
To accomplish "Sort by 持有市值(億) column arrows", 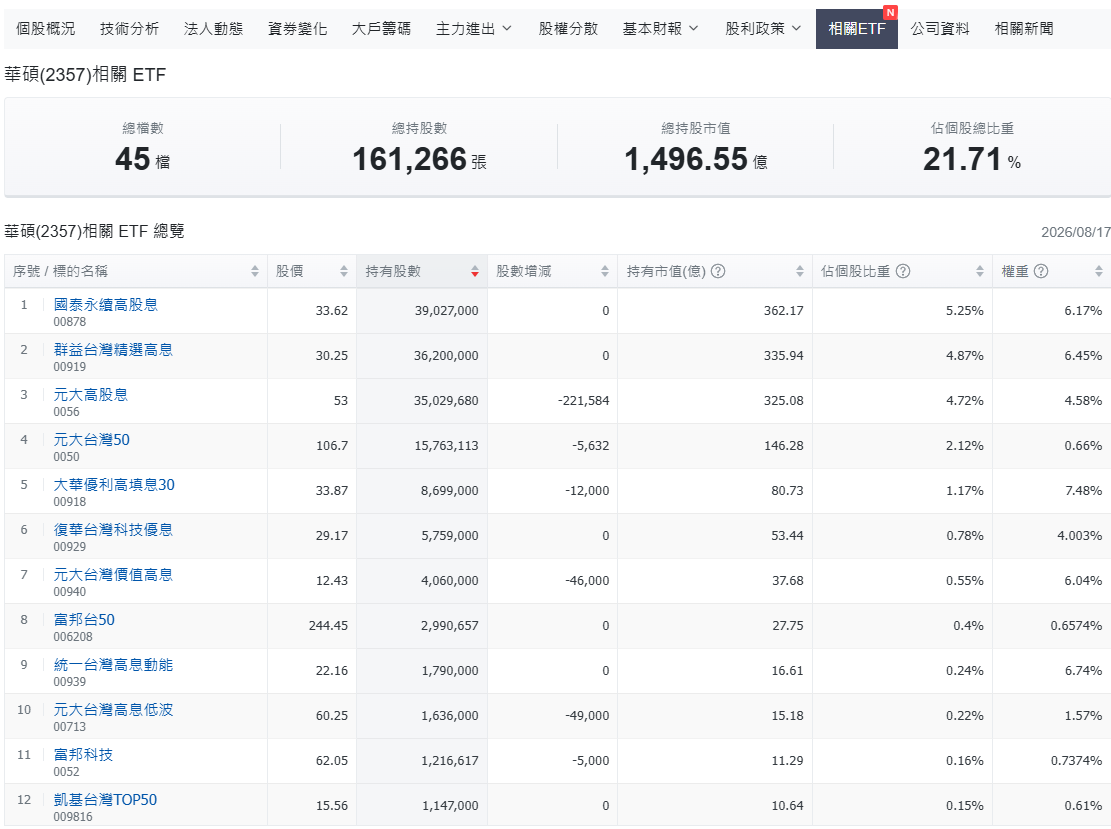I will tap(799, 271).
